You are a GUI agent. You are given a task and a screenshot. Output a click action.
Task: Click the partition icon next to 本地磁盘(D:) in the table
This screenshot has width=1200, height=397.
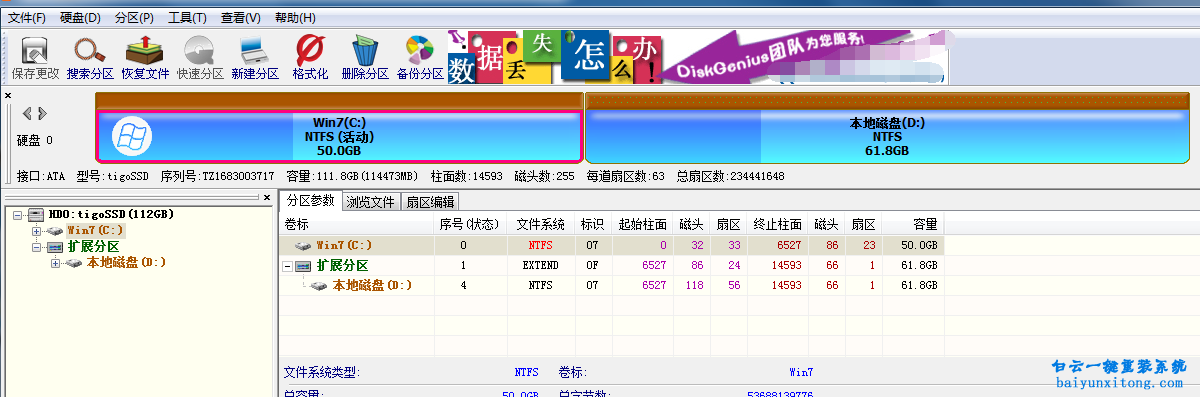(x=320, y=286)
